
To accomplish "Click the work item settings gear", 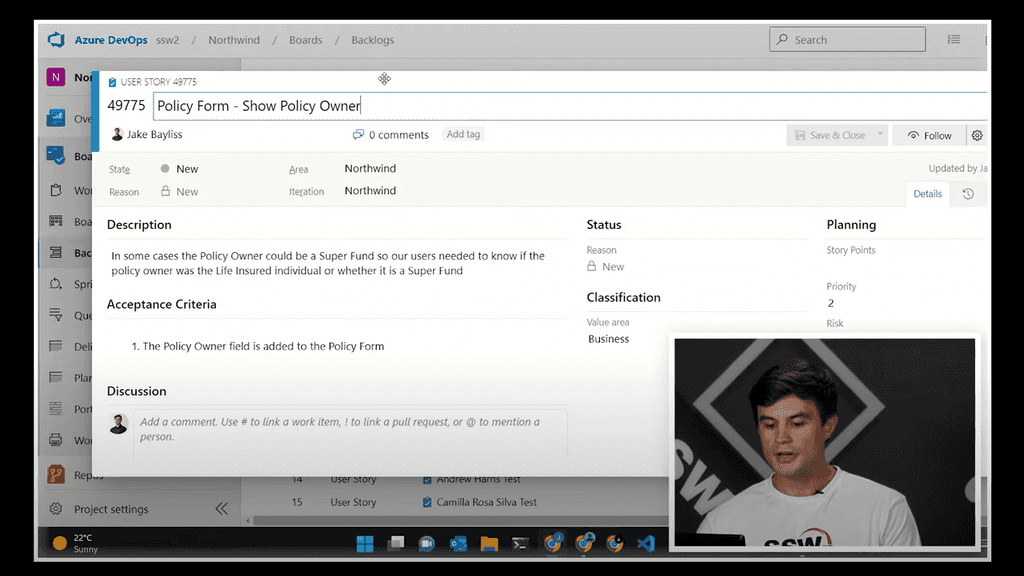I will pos(977,134).
